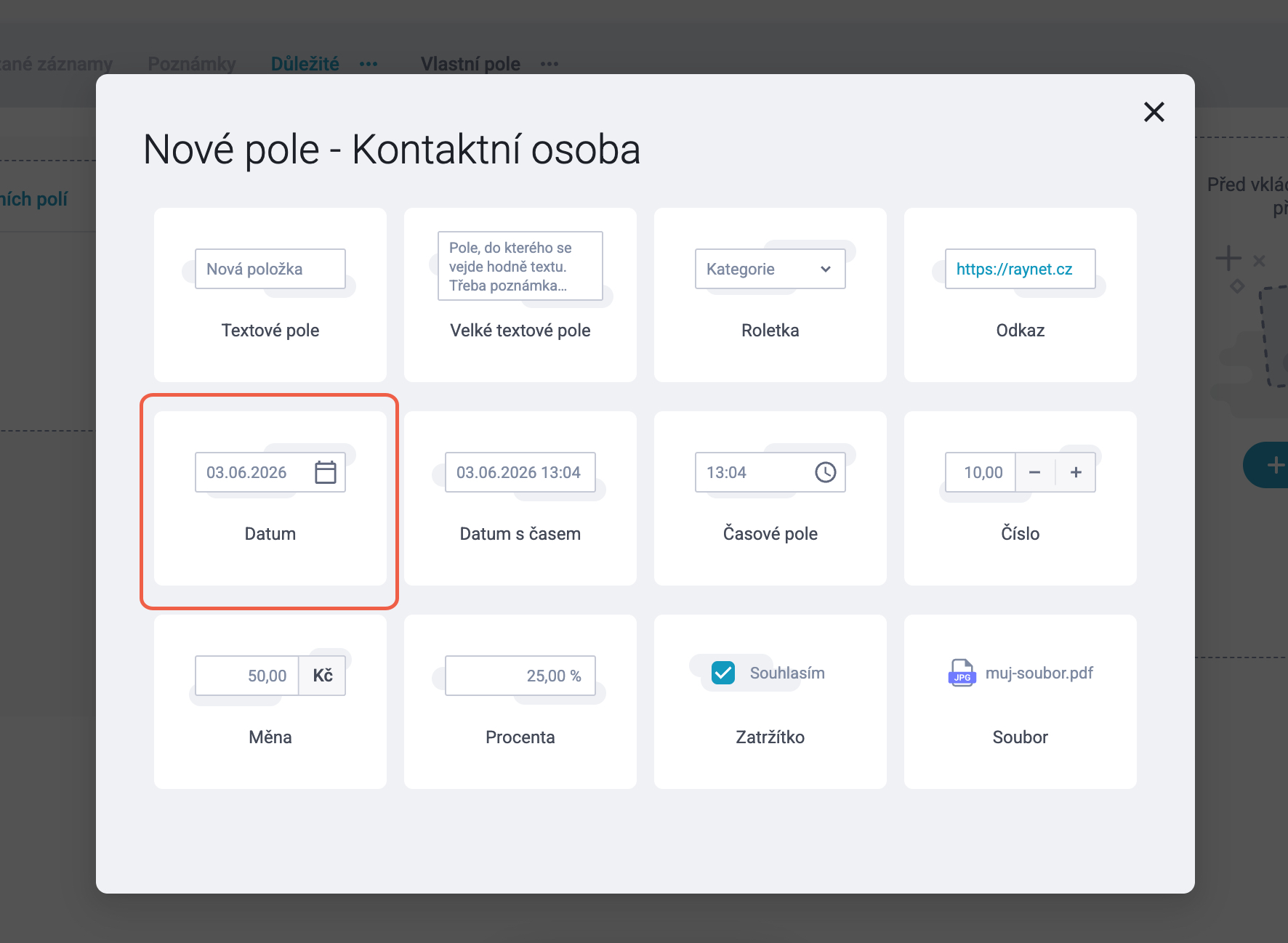This screenshot has height=943, width=1288.
Task: Click the large text area preview
Action: 520,266
